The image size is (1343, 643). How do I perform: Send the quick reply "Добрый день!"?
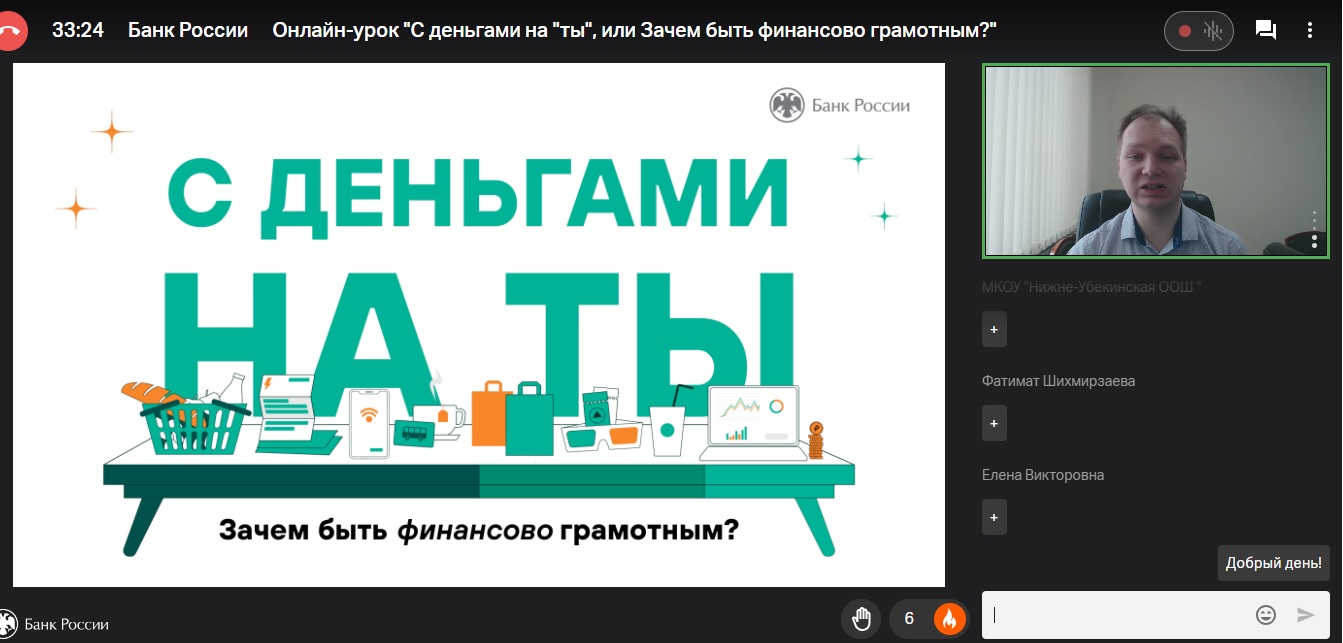coord(1274,563)
